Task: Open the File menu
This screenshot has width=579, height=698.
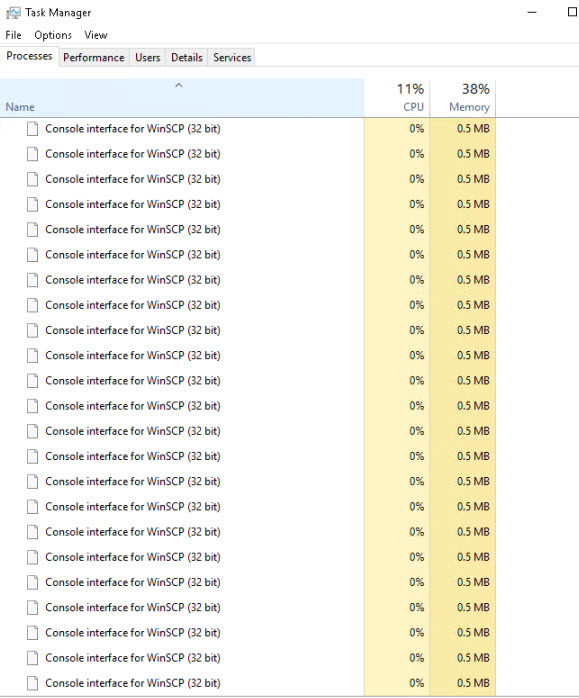Action: [13, 35]
